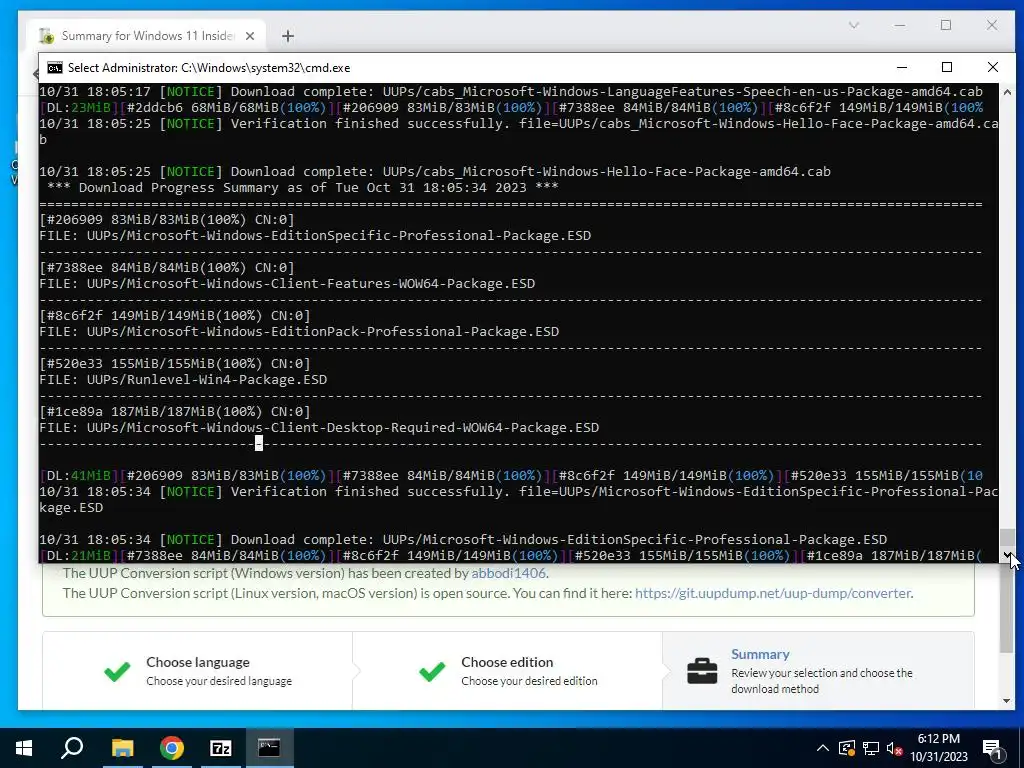Click the Download Progress Summary line

coord(302,188)
